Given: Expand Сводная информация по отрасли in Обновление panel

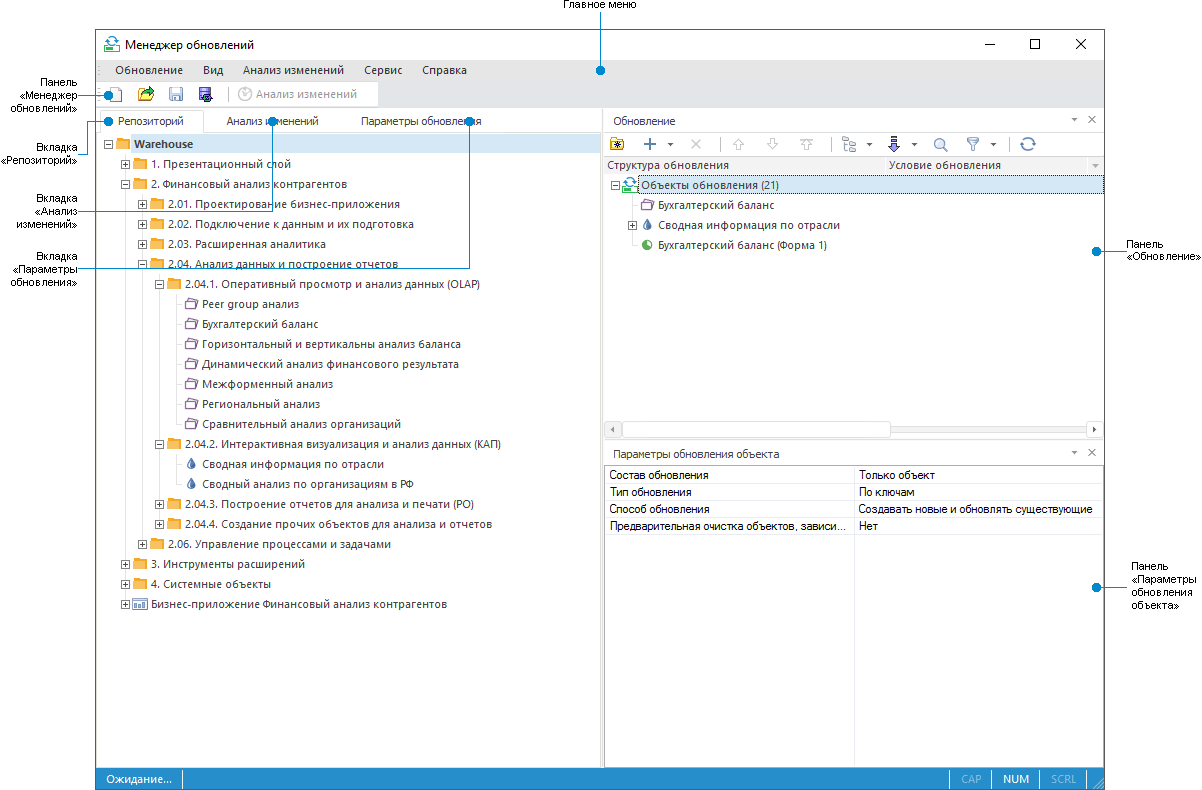Looking at the screenshot, I should [x=632, y=225].
